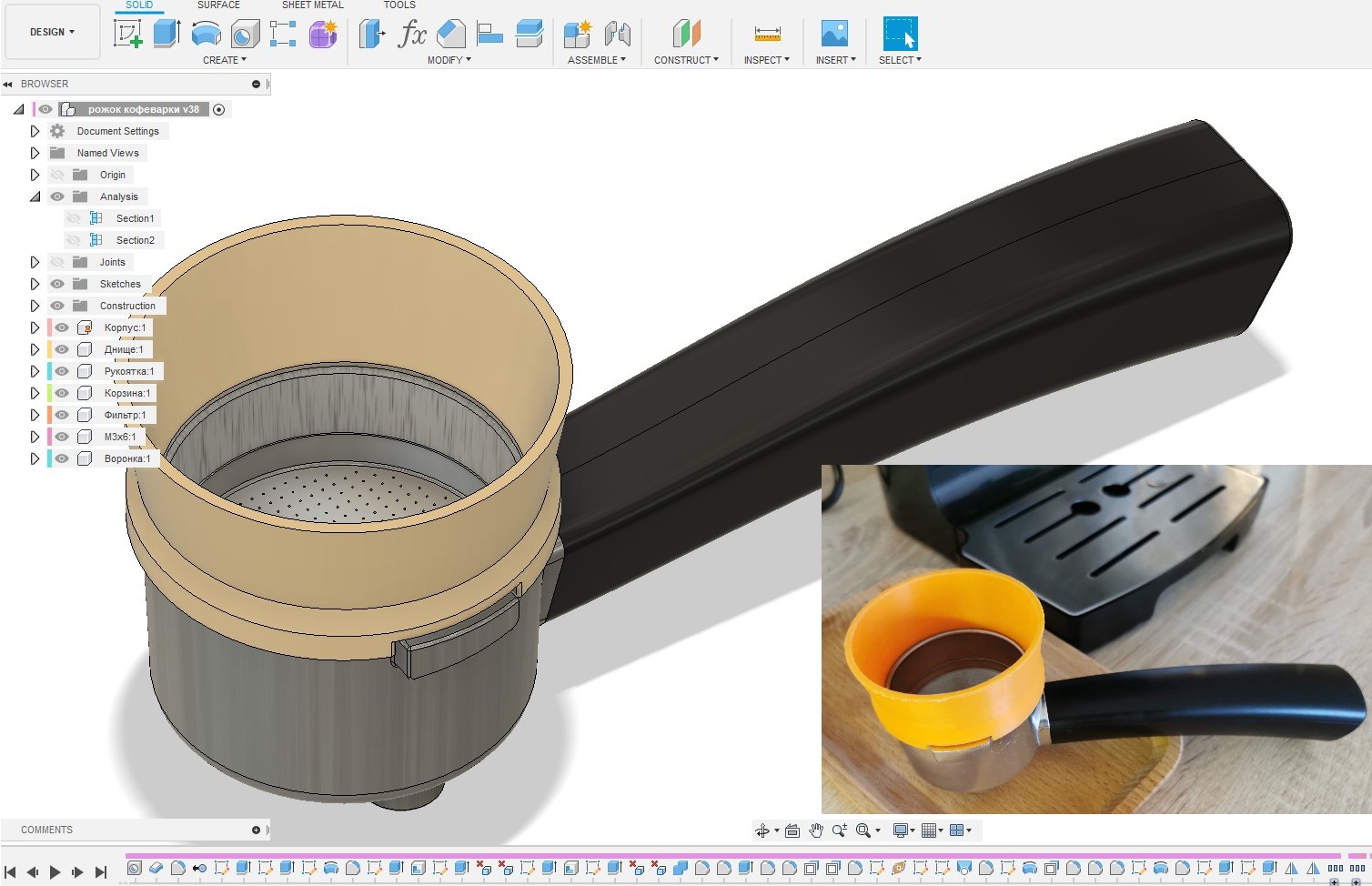Click the Viewports layout icon
Image resolution: width=1372 pixels, height=886 pixels.
click(x=956, y=831)
